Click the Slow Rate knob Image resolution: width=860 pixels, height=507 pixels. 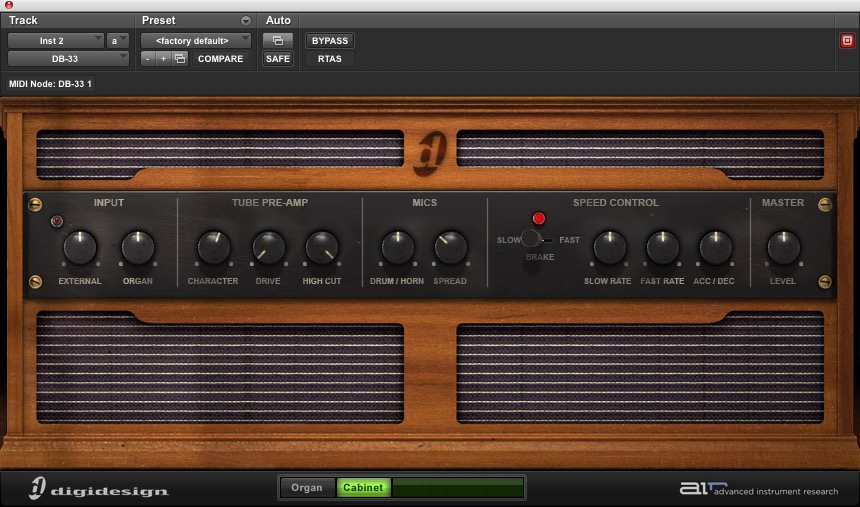(x=609, y=247)
